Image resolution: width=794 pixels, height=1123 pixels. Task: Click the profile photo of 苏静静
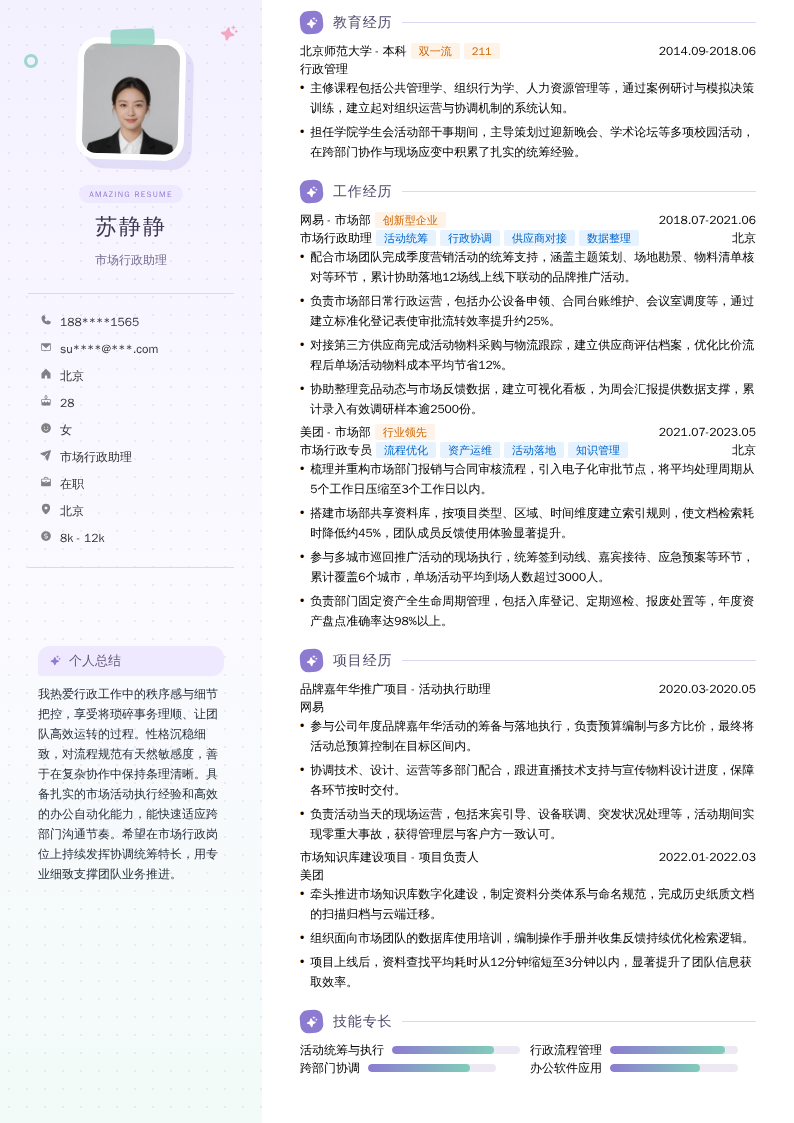130,99
